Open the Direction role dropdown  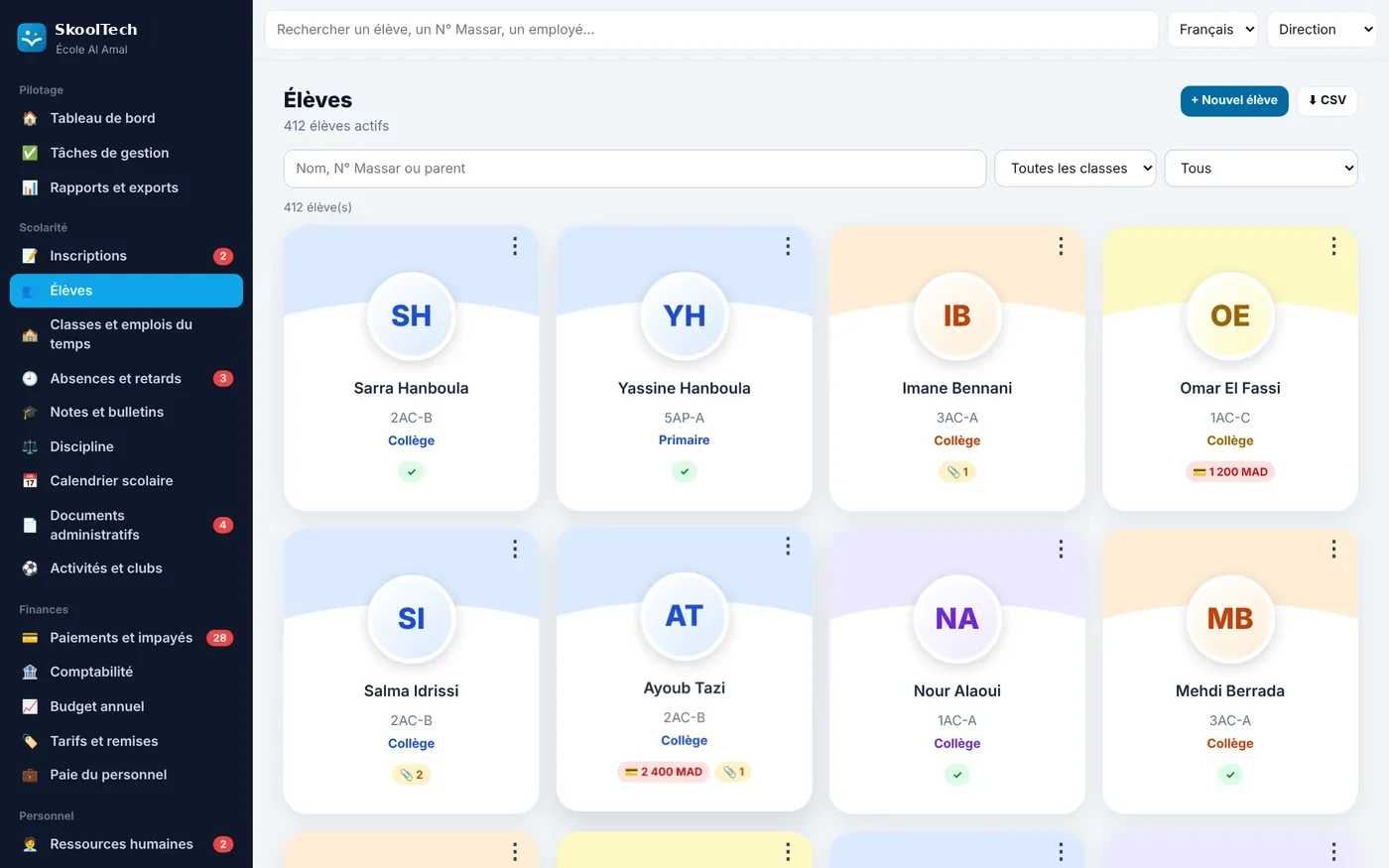pos(1322,30)
